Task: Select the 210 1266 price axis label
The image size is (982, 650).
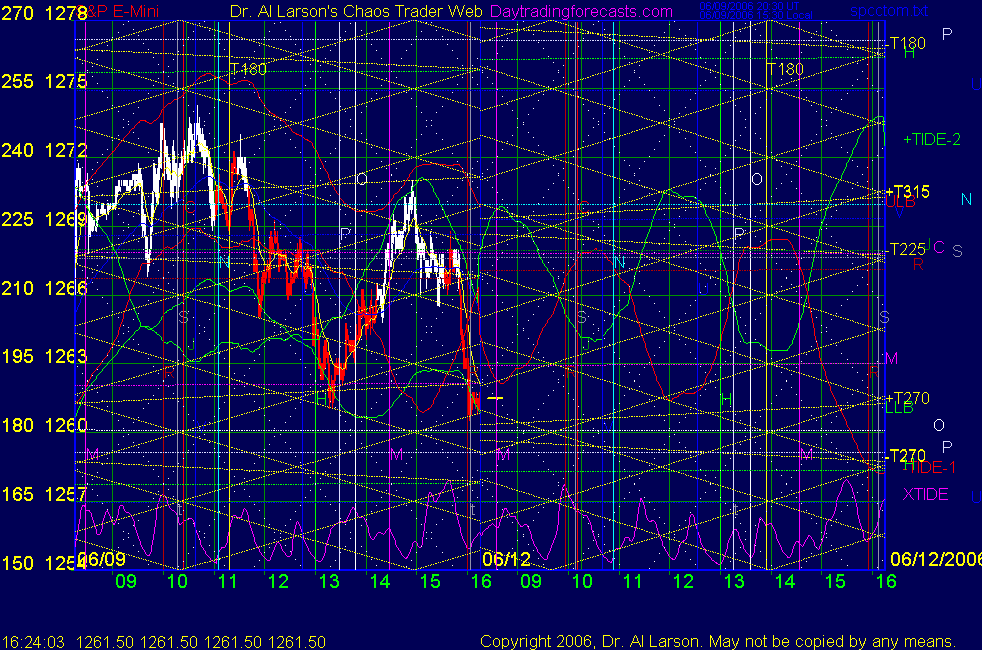Action: pyautogui.click(x=44, y=288)
